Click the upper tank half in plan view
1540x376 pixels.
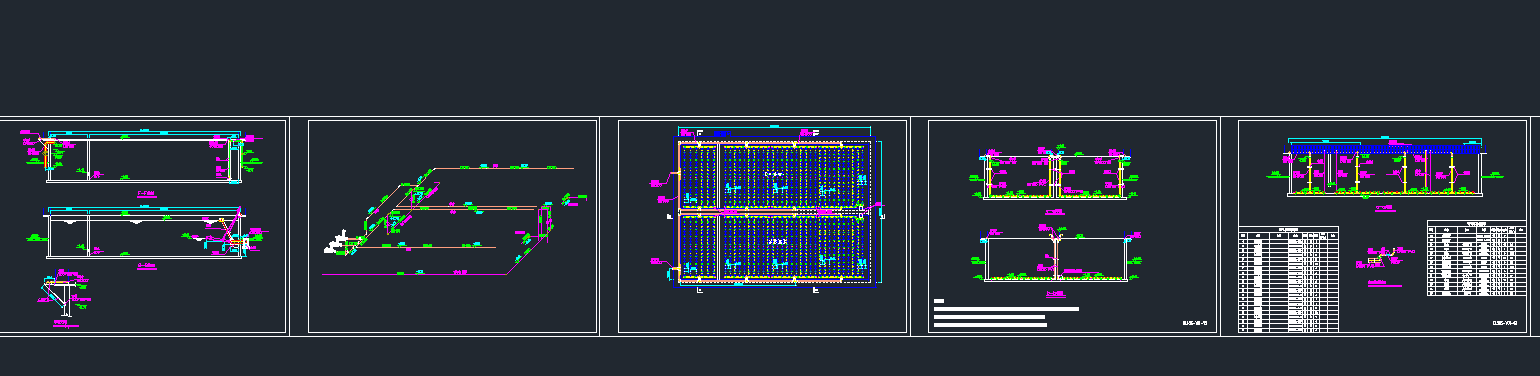(776, 176)
